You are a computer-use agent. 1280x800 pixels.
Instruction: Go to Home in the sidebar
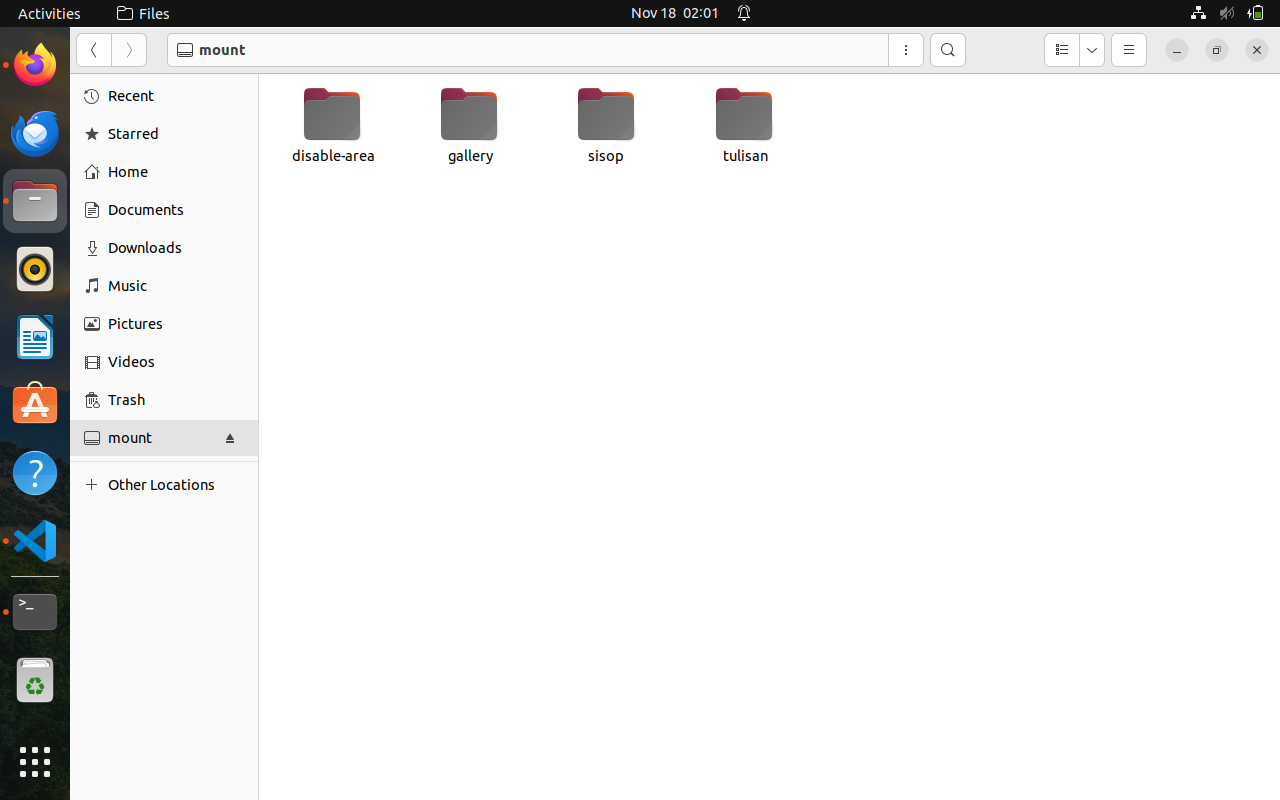point(164,172)
